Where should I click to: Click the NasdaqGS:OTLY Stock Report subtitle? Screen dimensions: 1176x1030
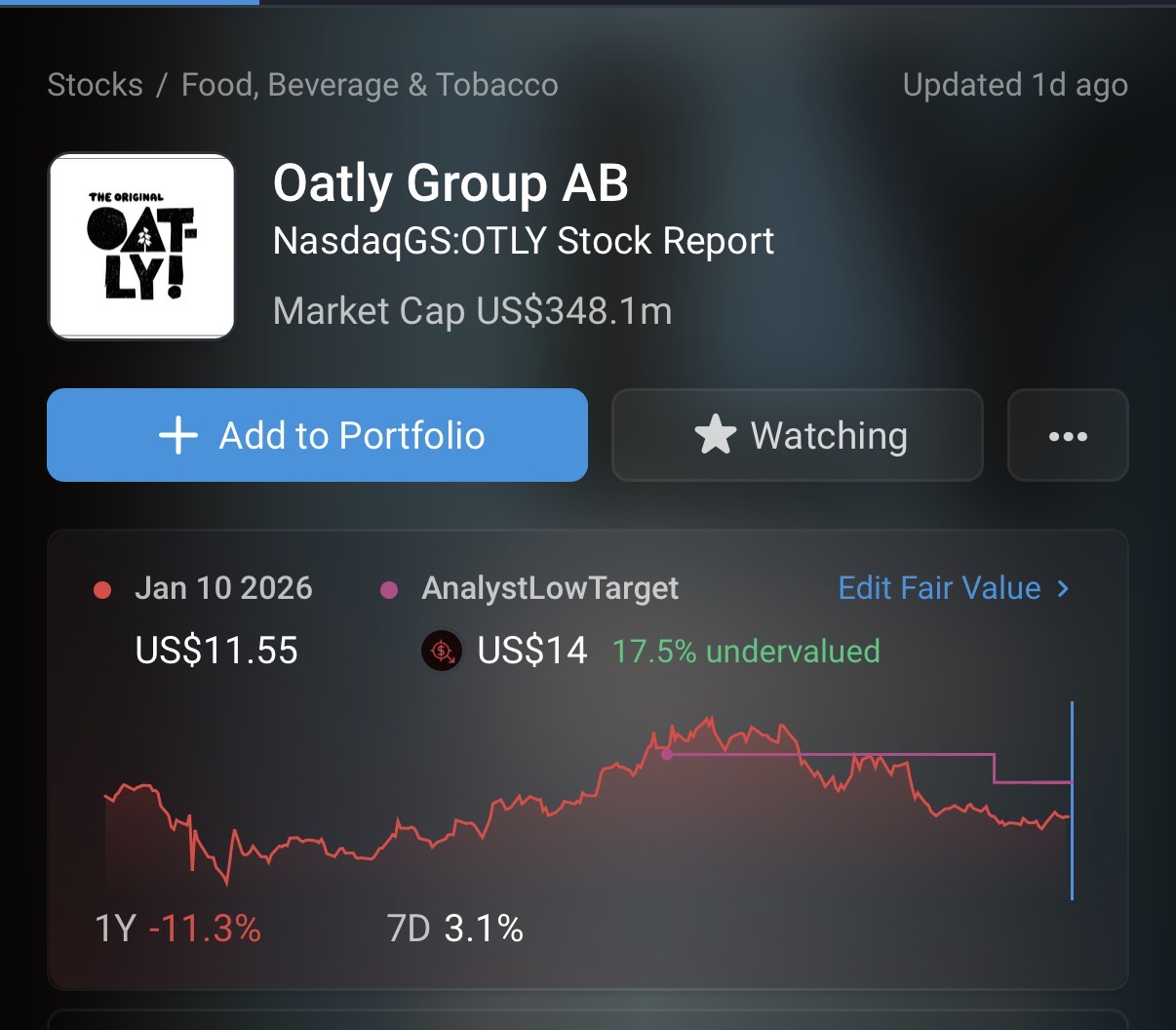(x=523, y=241)
